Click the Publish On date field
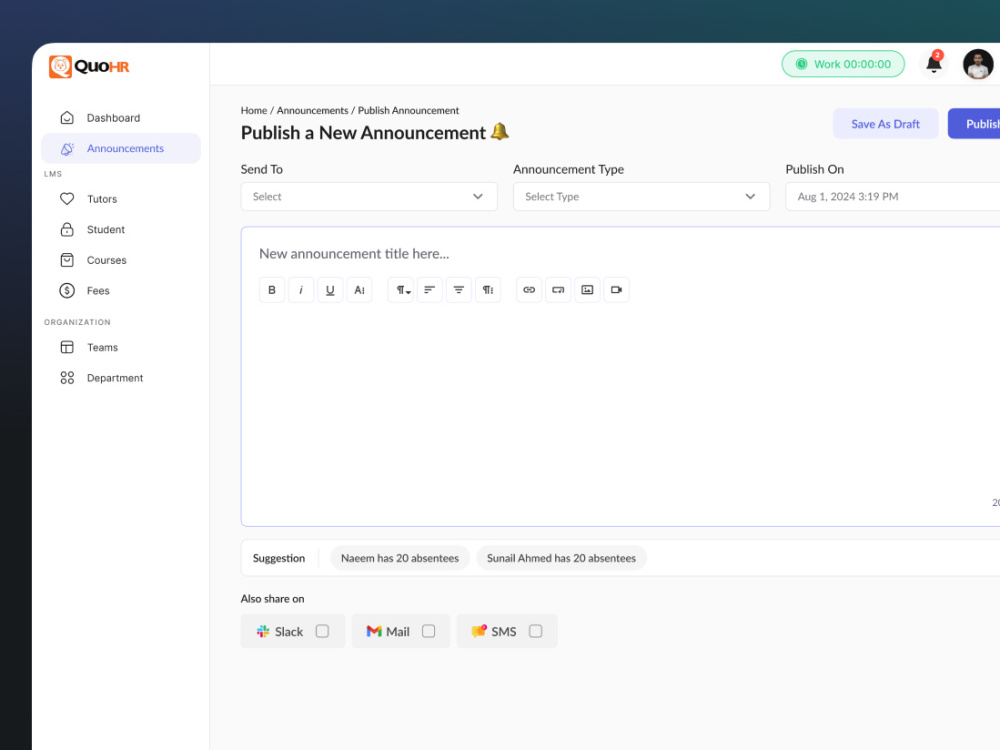This screenshot has width=1000, height=750. (892, 196)
